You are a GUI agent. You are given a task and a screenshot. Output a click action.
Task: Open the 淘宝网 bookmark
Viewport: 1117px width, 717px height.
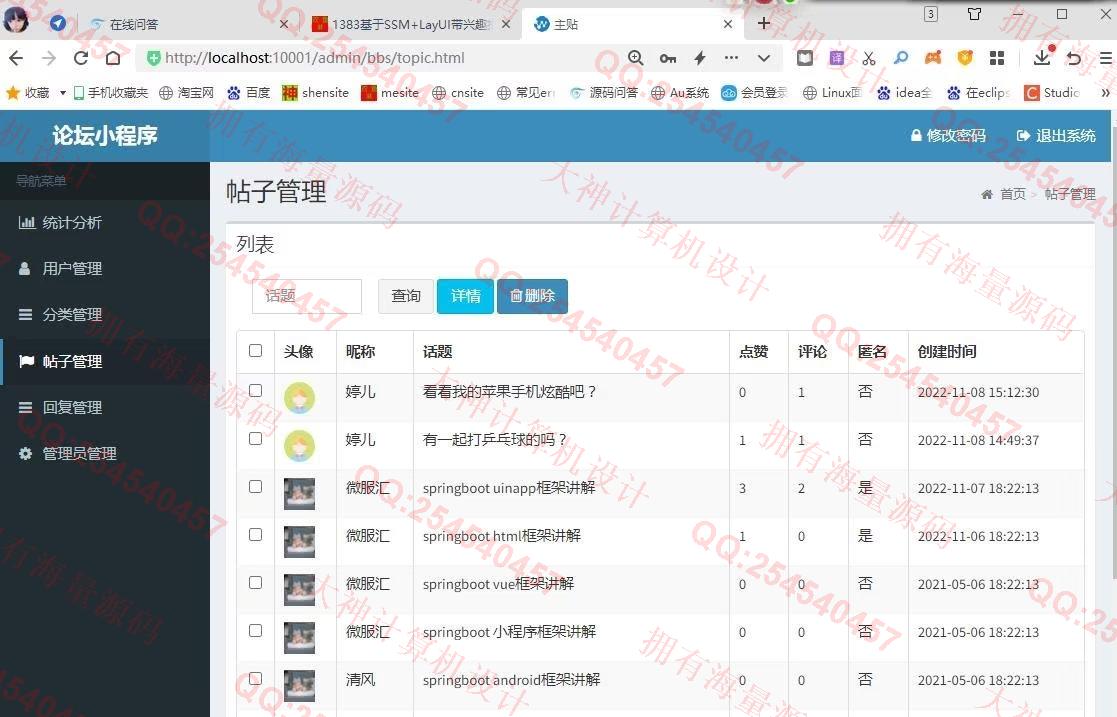click(x=187, y=93)
